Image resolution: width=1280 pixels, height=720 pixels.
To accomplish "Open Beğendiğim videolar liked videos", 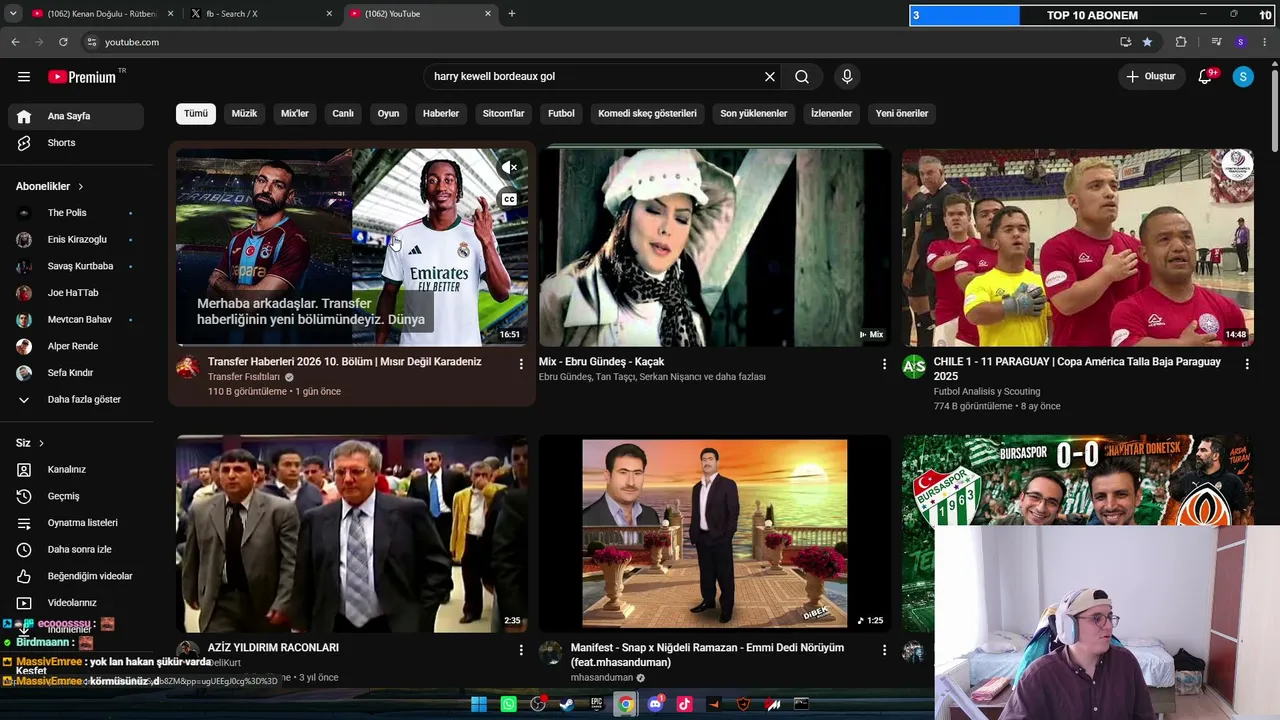I will (76, 576).
